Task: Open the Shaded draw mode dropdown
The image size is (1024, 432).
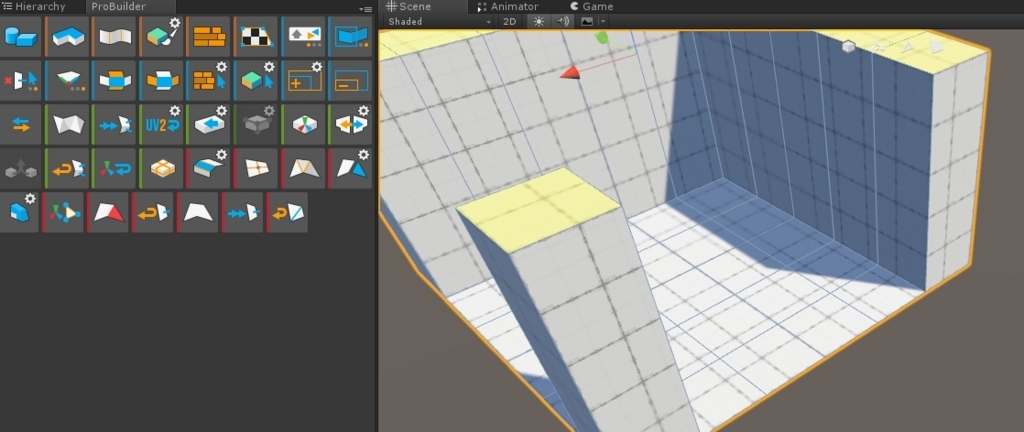Action: [440, 21]
